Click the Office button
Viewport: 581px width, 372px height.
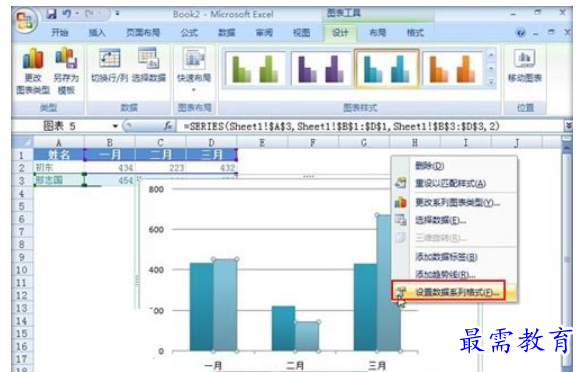coord(25,21)
